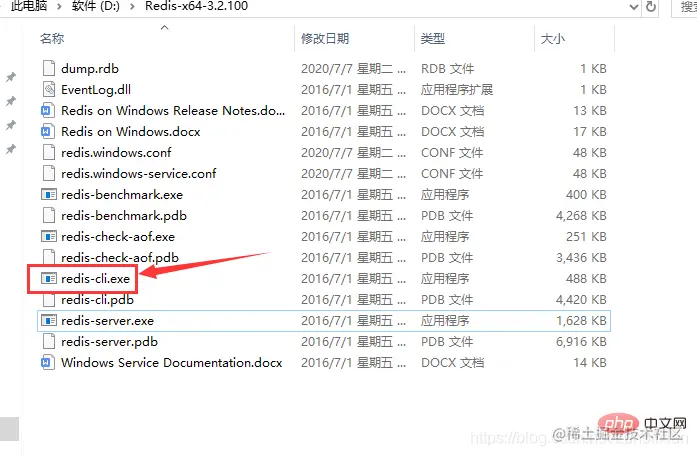Click the Windows Service Documentation Word icon
Viewport: 697px width, 456px height.
48,362
